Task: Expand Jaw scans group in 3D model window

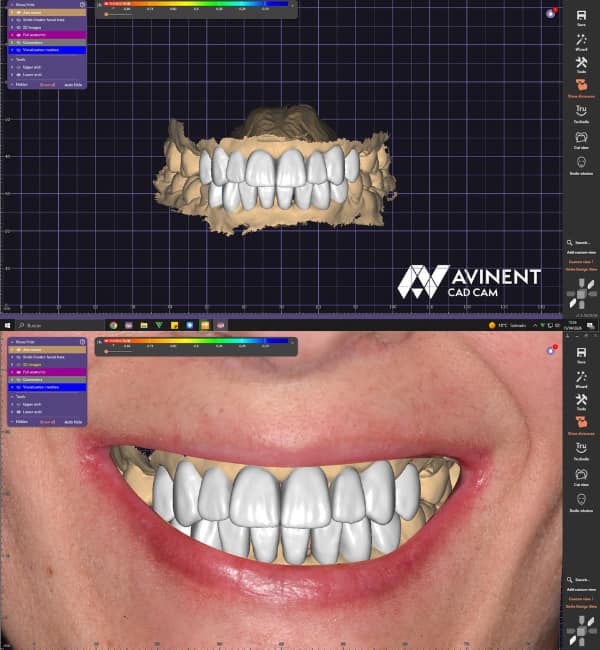Action: (x=12, y=12)
